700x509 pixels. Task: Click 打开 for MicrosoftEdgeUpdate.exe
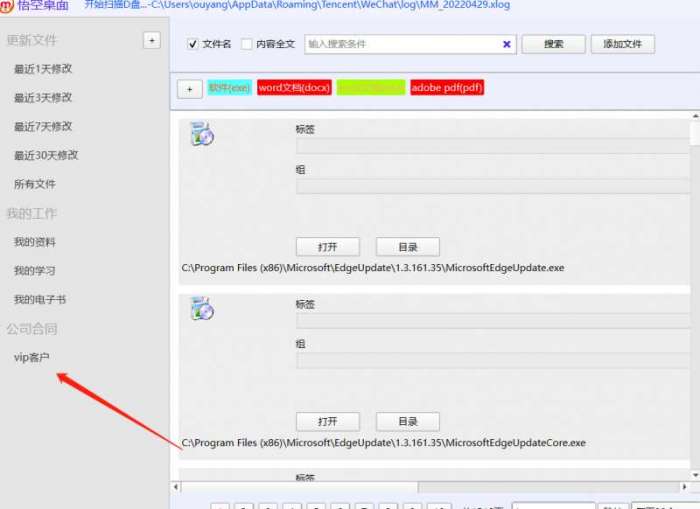point(328,247)
